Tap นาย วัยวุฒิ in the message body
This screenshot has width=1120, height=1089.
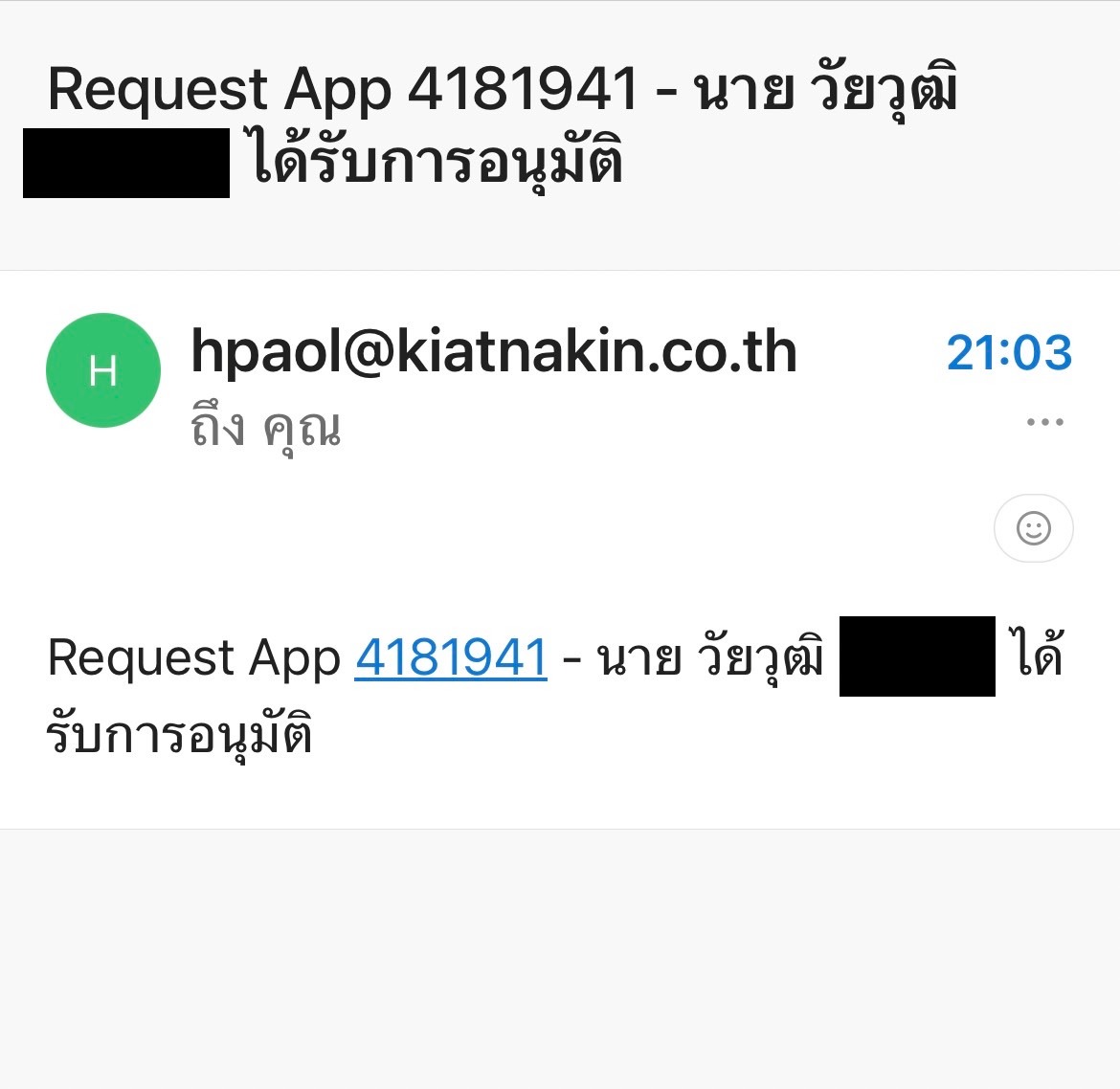[x=710, y=656]
